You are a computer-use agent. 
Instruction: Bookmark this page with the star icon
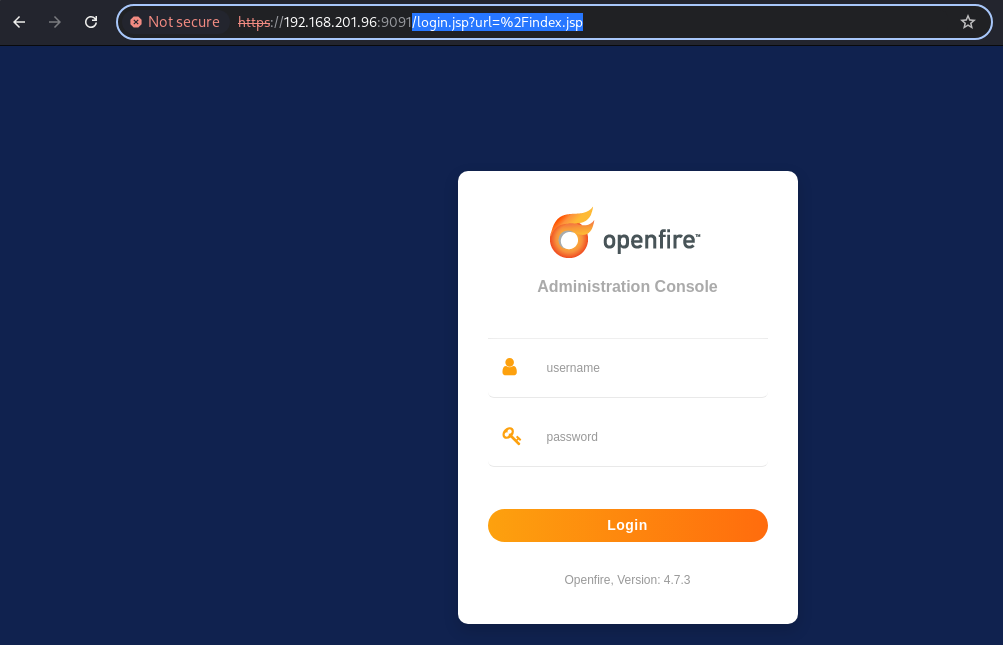[x=967, y=22]
